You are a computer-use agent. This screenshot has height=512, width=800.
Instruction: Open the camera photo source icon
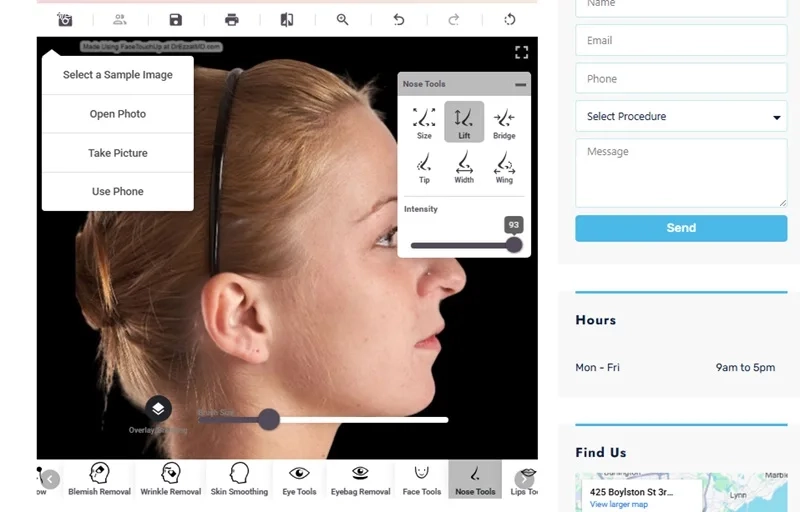[x=65, y=19]
